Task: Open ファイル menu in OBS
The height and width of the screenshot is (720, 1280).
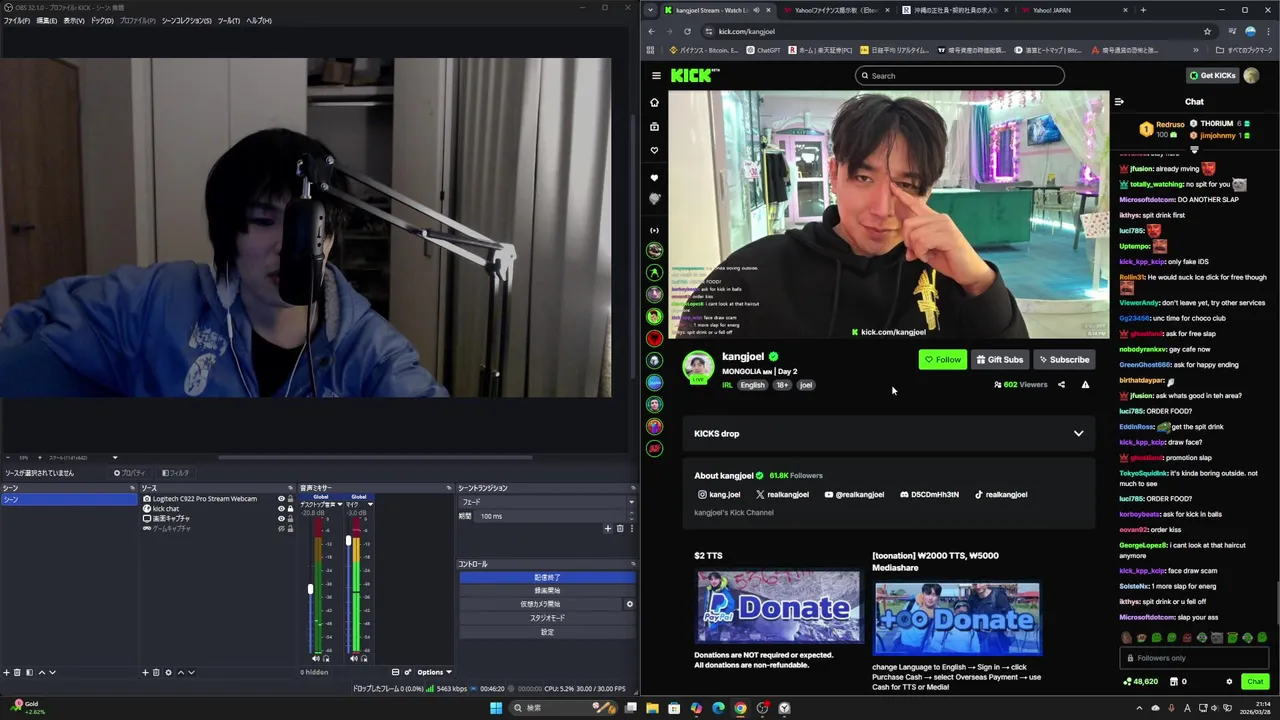Action: (x=15, y=21)
